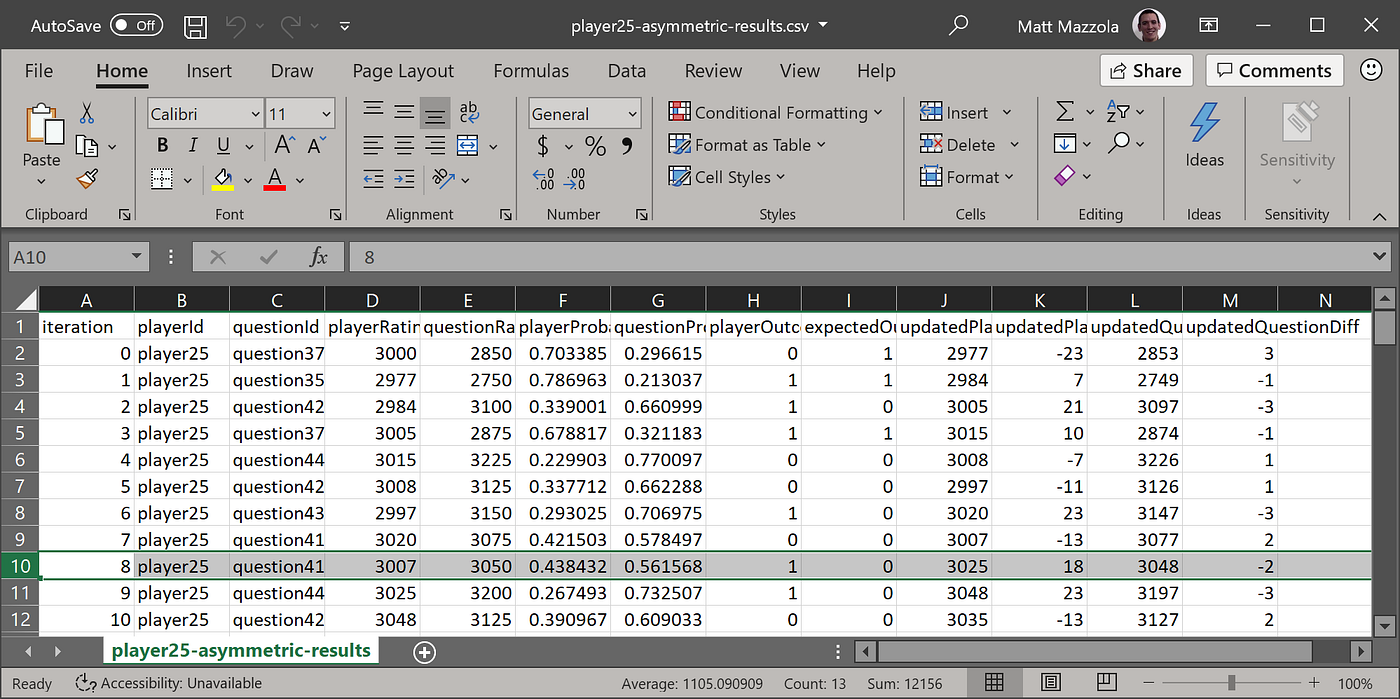
Task: Apply Merge and Center to cells
Action: pos(468,145)
